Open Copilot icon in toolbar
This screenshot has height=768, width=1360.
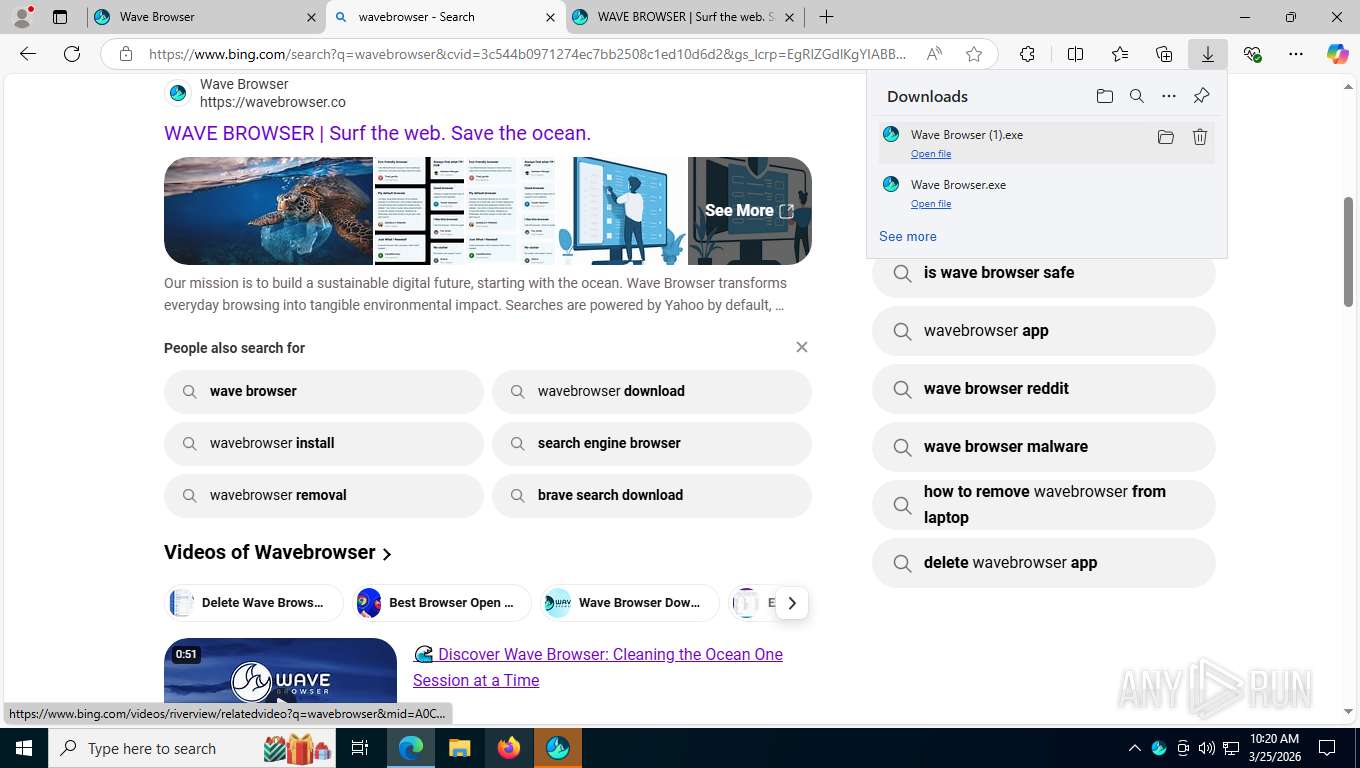1338,54
